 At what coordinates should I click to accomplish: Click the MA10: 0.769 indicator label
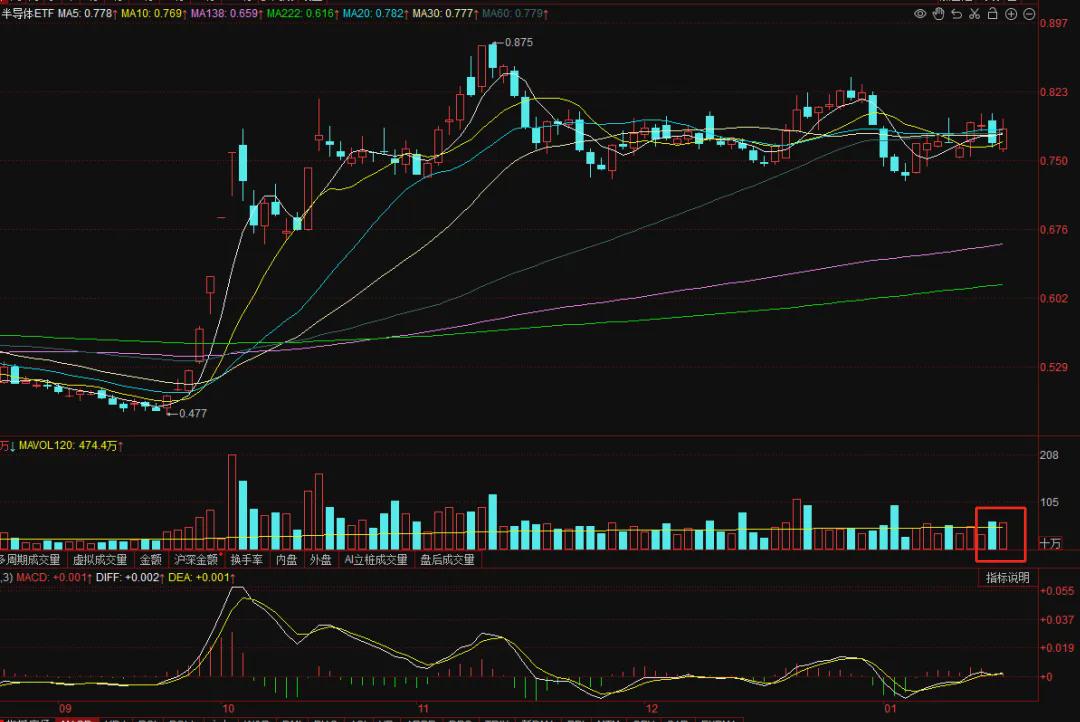coord(155,13)
